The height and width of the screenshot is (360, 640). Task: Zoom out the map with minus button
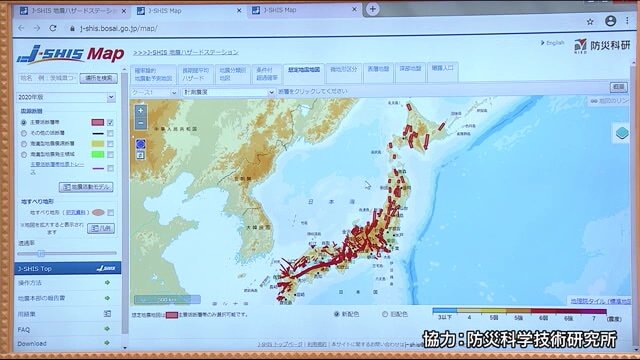140,123
